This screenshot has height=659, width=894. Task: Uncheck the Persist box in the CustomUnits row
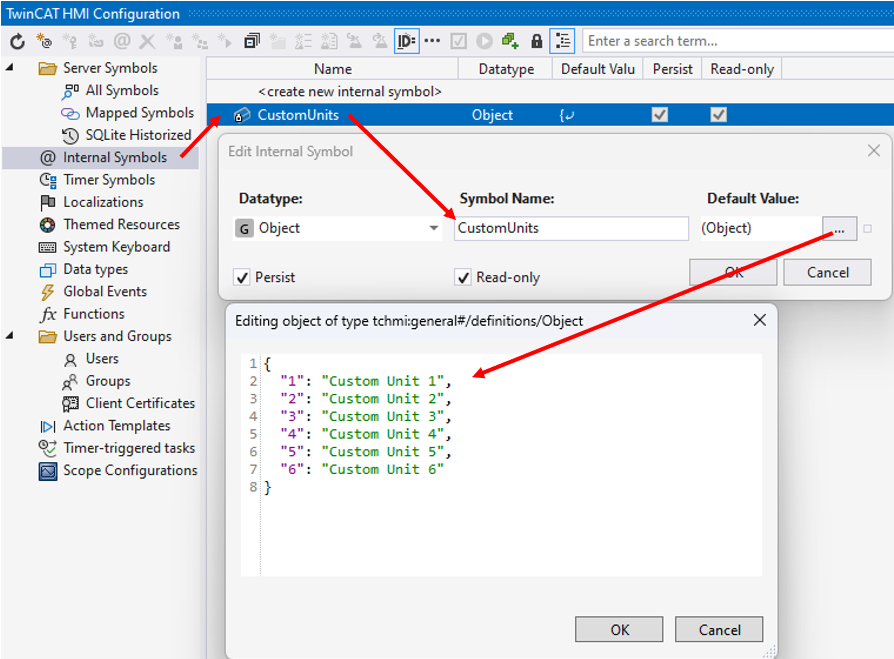pyautogui.click(x=660, y=115)
